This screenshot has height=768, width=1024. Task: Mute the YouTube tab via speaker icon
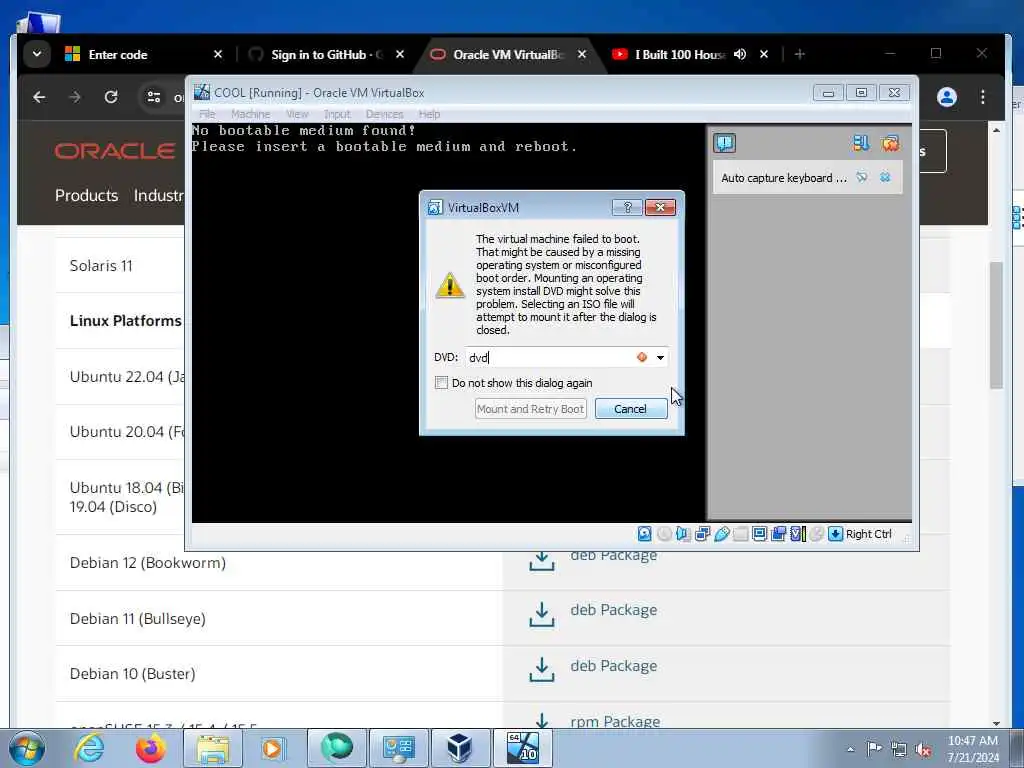740,54
